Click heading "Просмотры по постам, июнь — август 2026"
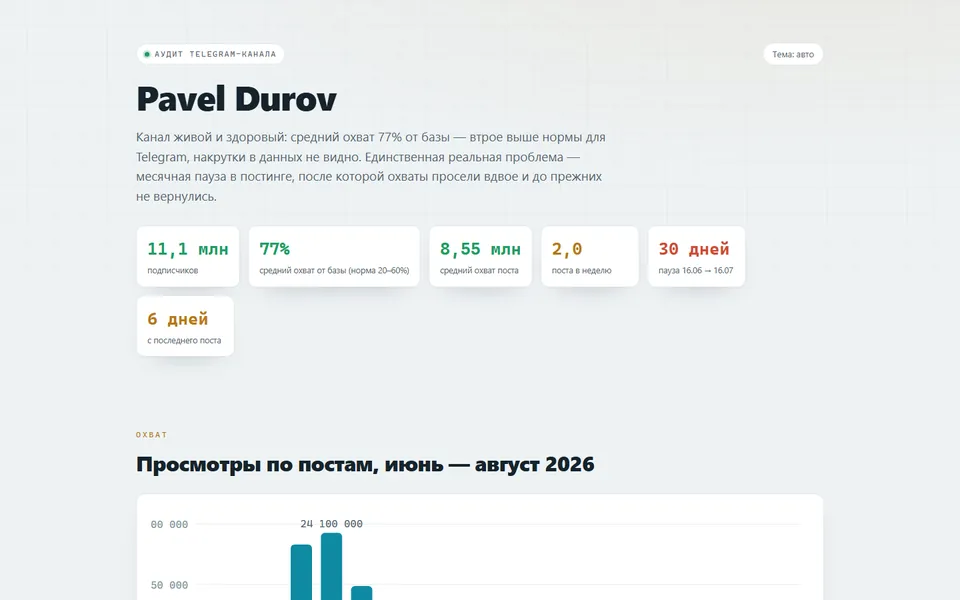 click(365, 464)
